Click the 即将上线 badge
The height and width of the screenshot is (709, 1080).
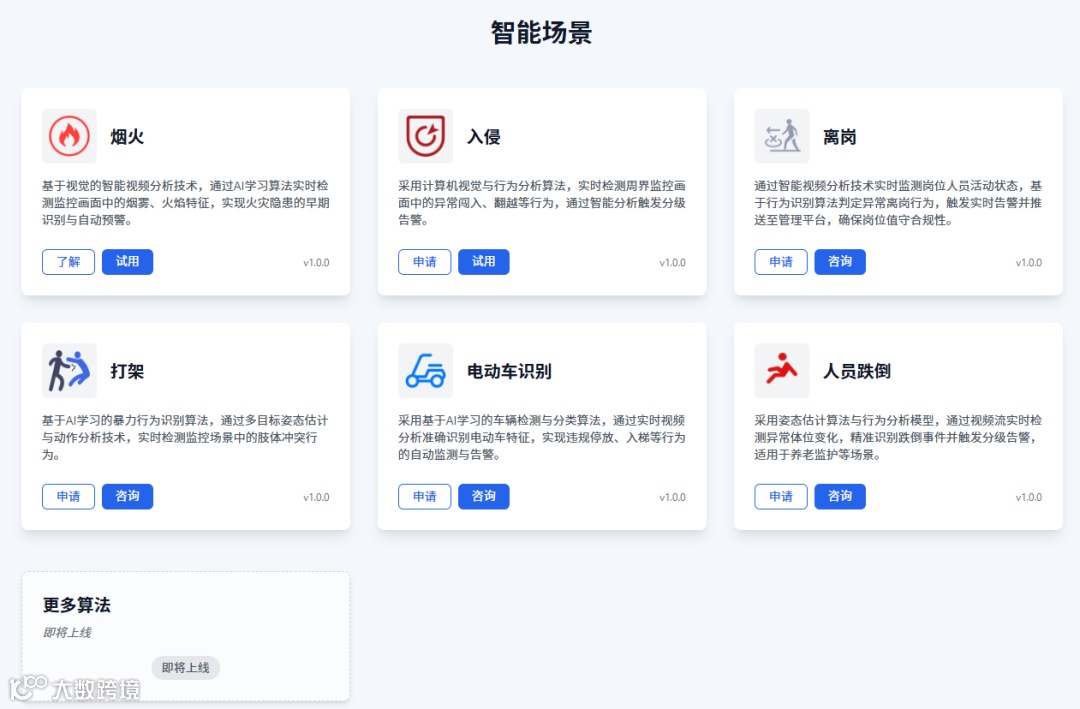point(186,668)
